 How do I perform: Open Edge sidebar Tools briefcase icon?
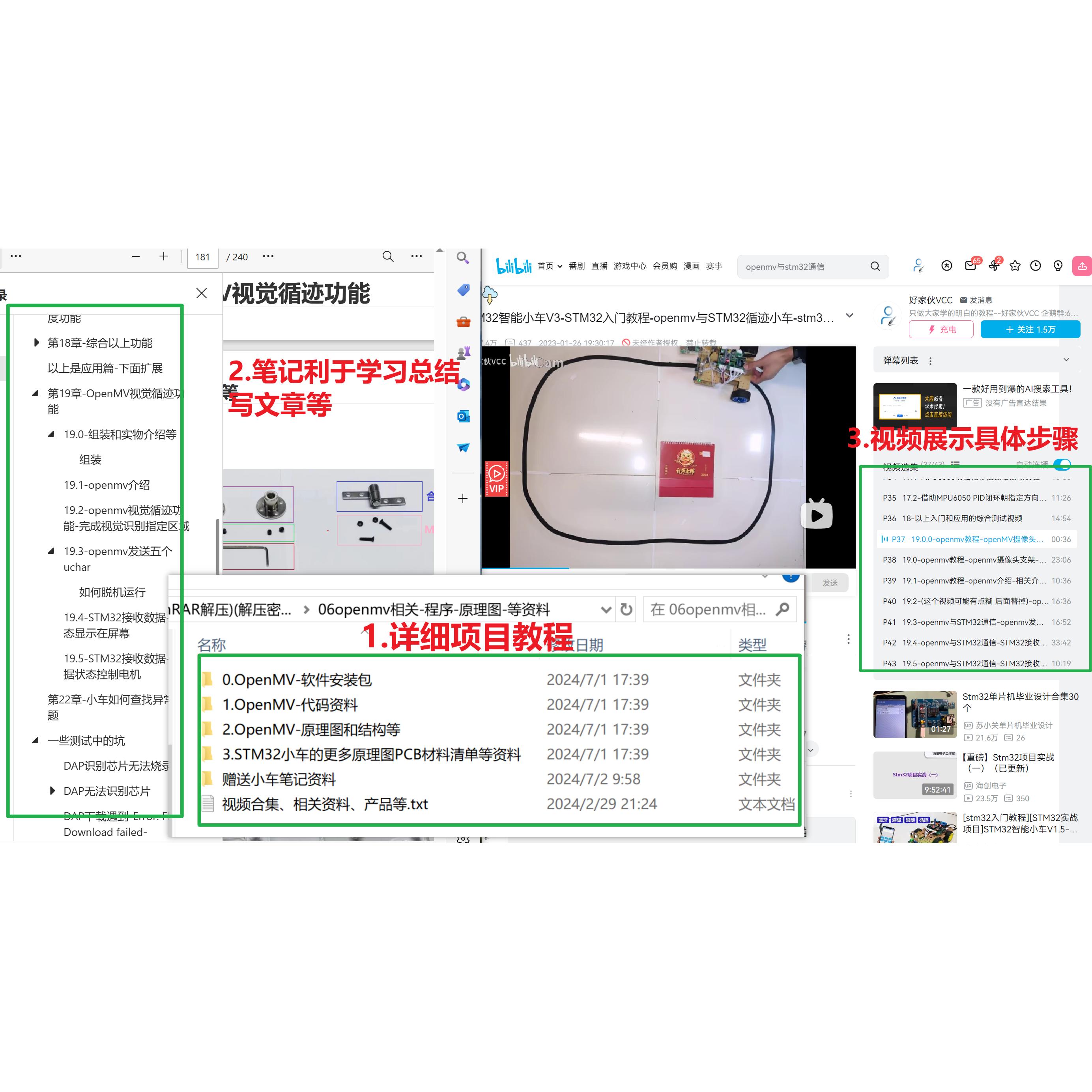tap(464, 322)
